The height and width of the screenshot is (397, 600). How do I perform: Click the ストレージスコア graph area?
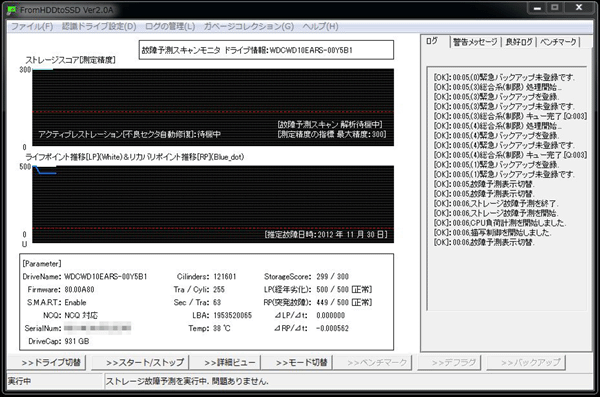(x=213, y=107)
